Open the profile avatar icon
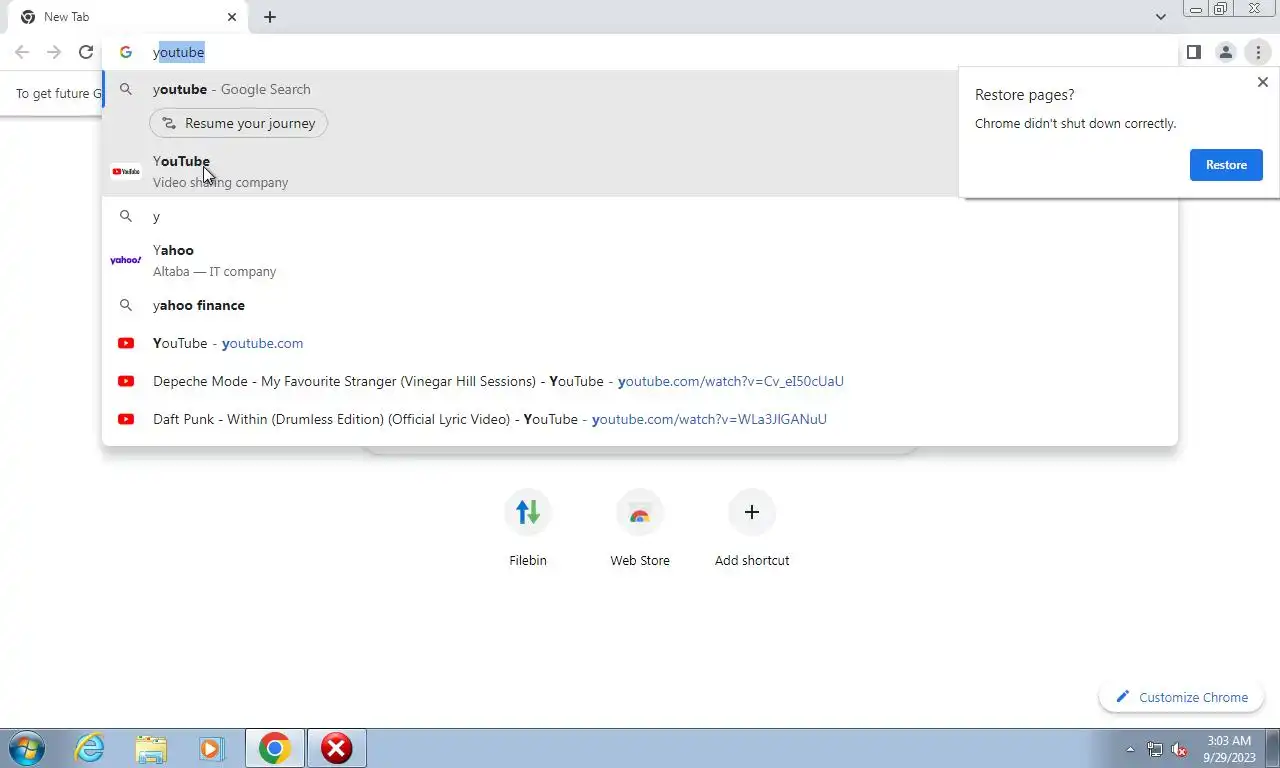This screenshot has height=768, width=1280. (1225, 52)
